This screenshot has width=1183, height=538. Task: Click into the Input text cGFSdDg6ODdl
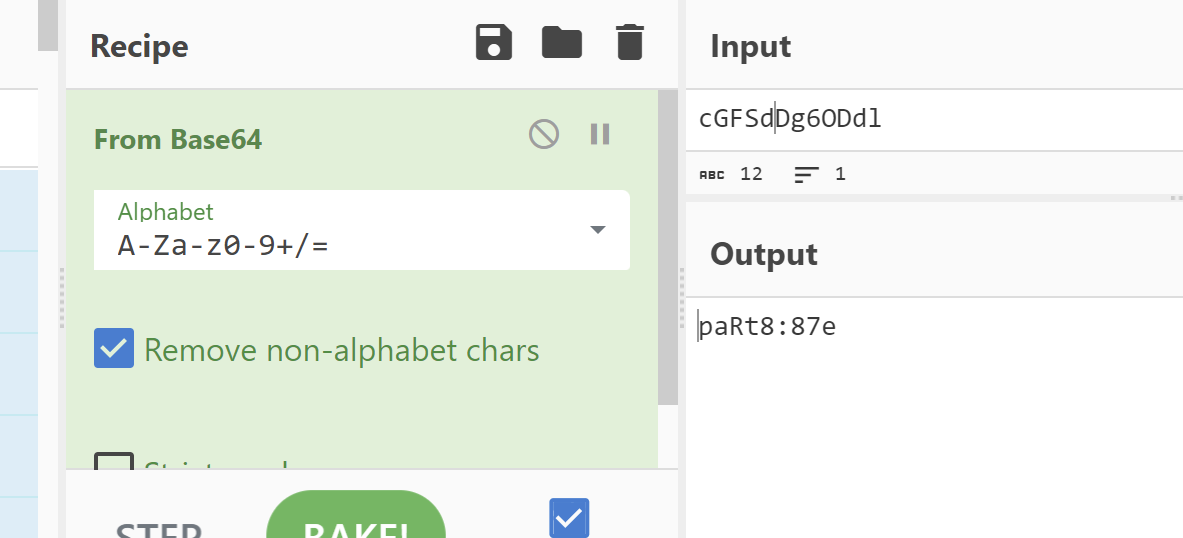point(790,119)
